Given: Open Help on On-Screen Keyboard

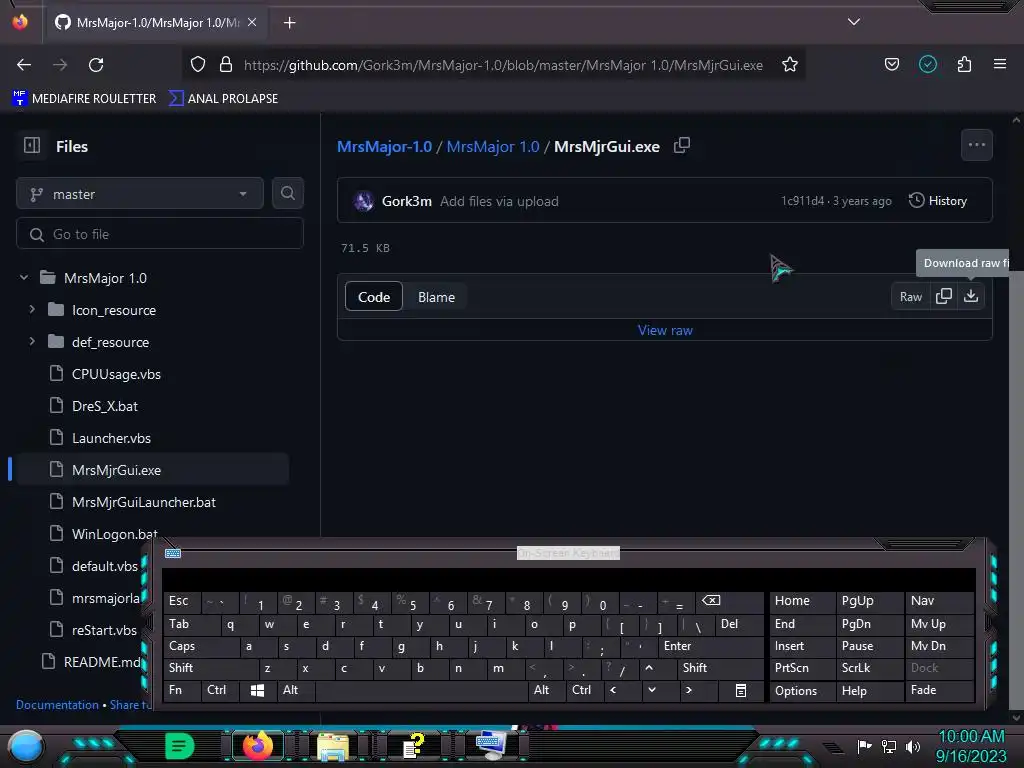Looking at the screenshot, I should pos(869,691).
